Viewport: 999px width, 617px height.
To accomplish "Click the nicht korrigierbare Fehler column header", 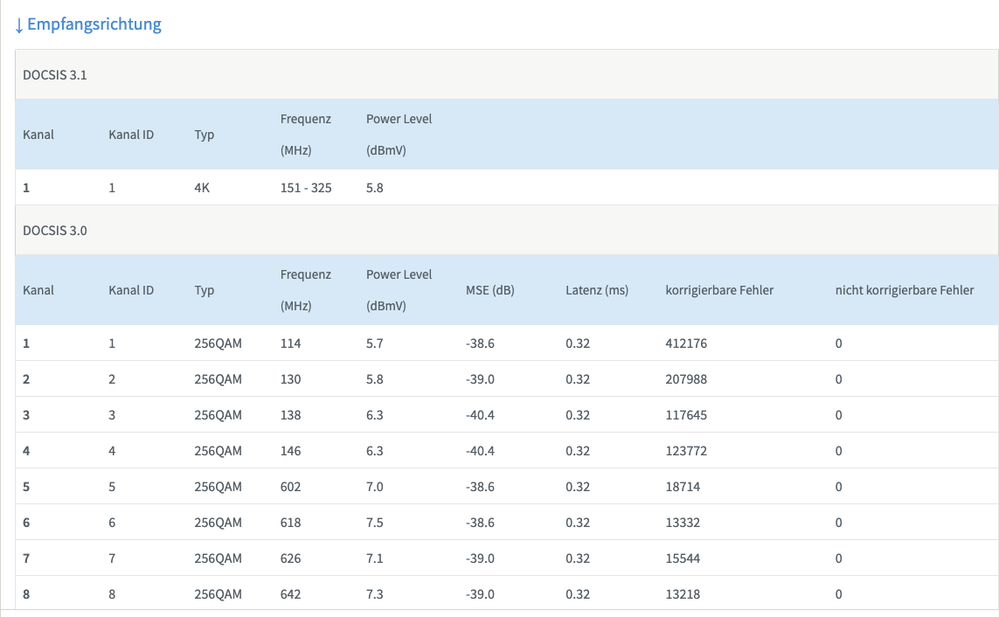I will pos(904,290).
